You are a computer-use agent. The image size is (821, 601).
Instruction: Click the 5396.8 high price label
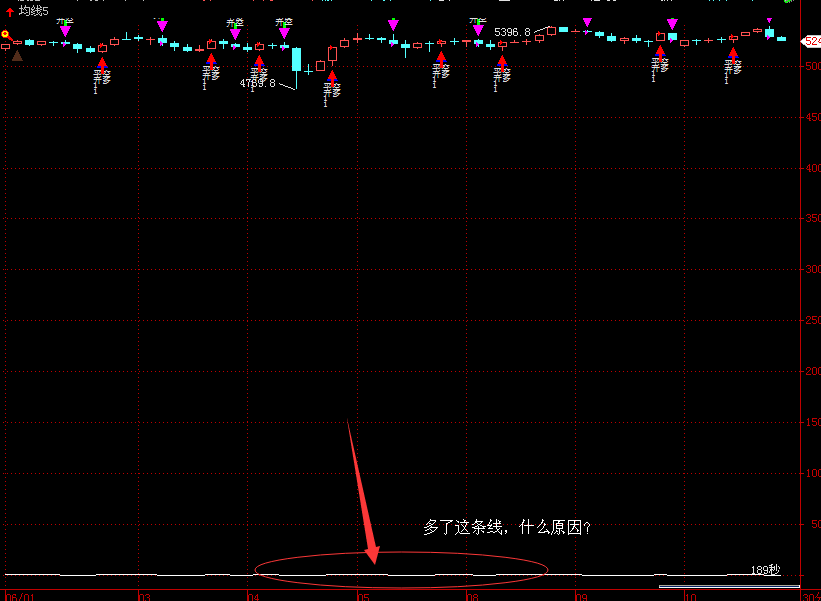coord(512,32)
